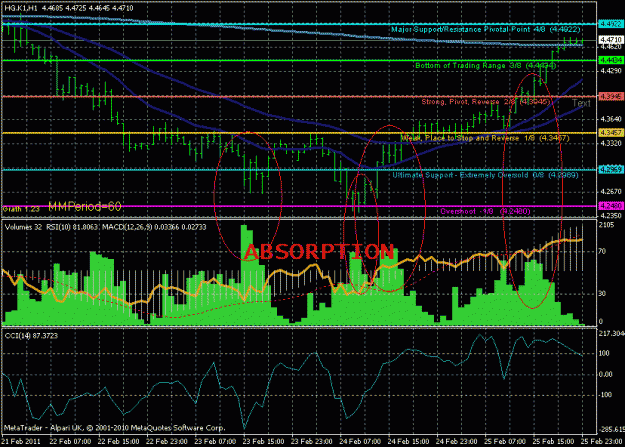Viewport: 625px width, 447px height.
Task: Click the 4.3320 price scale value
Action: 610,143
